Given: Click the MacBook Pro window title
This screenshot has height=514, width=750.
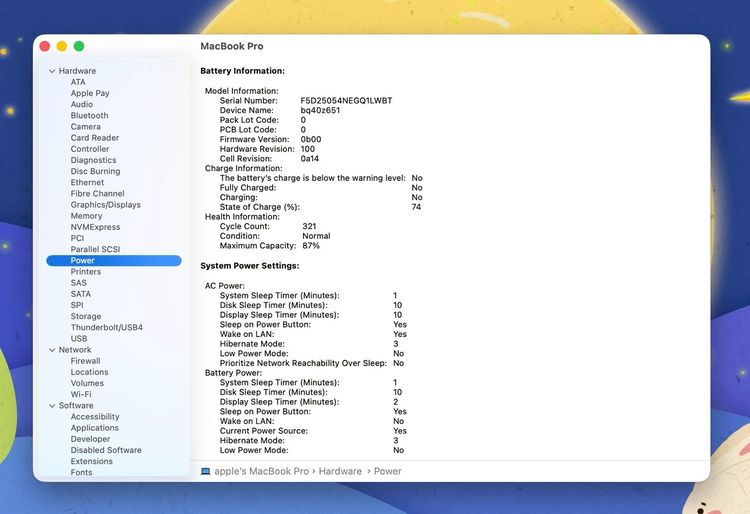Looking at the screenshot, I should [x=232, y=46].
